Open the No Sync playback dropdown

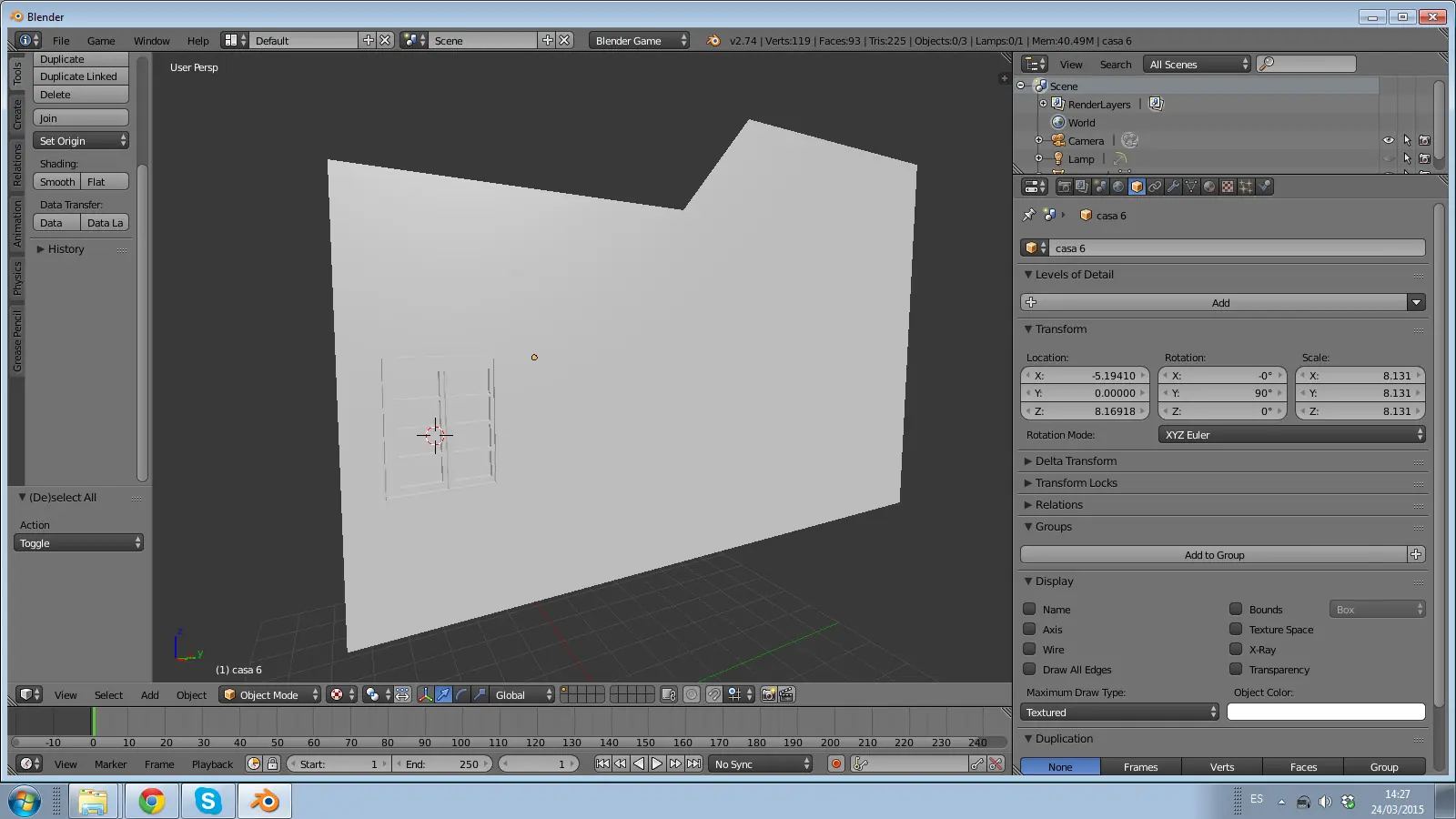point(761,763)
